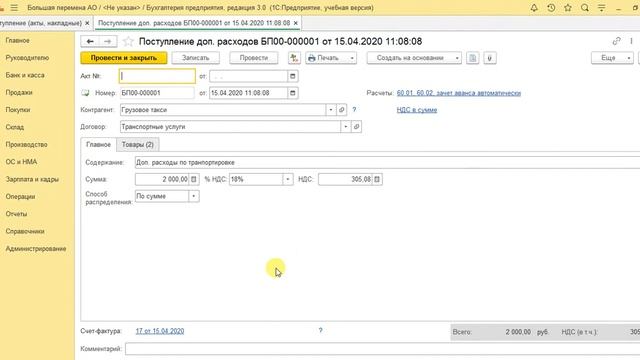Close Поступление доп. расходов tab
Viewport: 640px width, 360px height.
click(x=296, y=23)
